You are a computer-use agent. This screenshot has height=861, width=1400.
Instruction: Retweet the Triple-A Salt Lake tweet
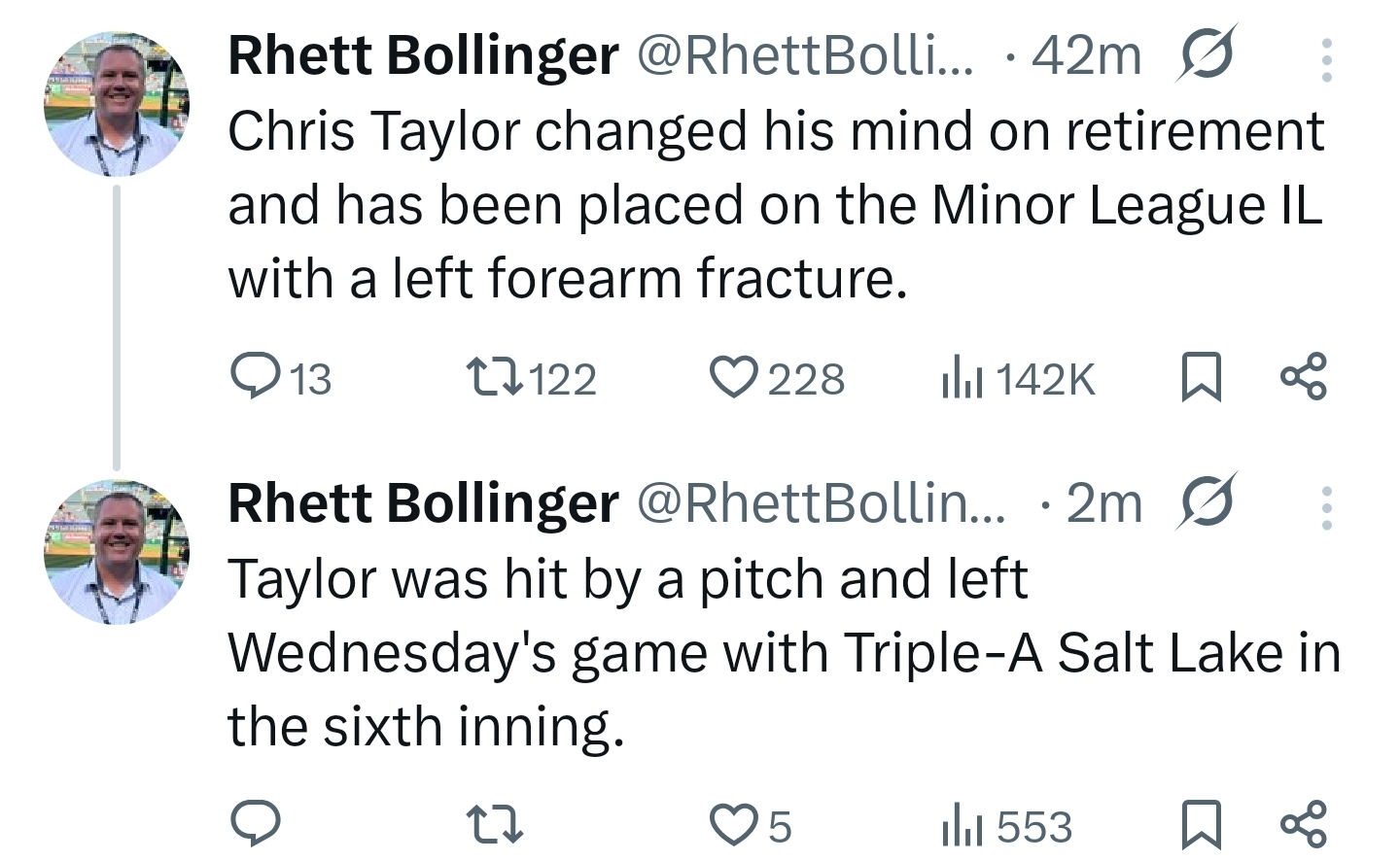pos(495,825)
